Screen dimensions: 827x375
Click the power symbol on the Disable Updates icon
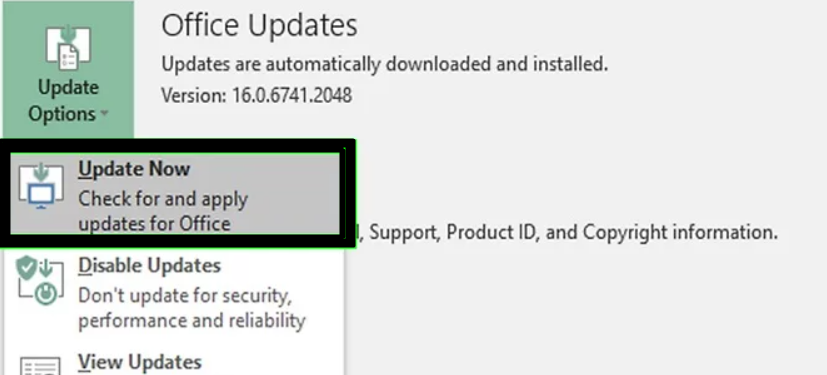tap(46, 294)
